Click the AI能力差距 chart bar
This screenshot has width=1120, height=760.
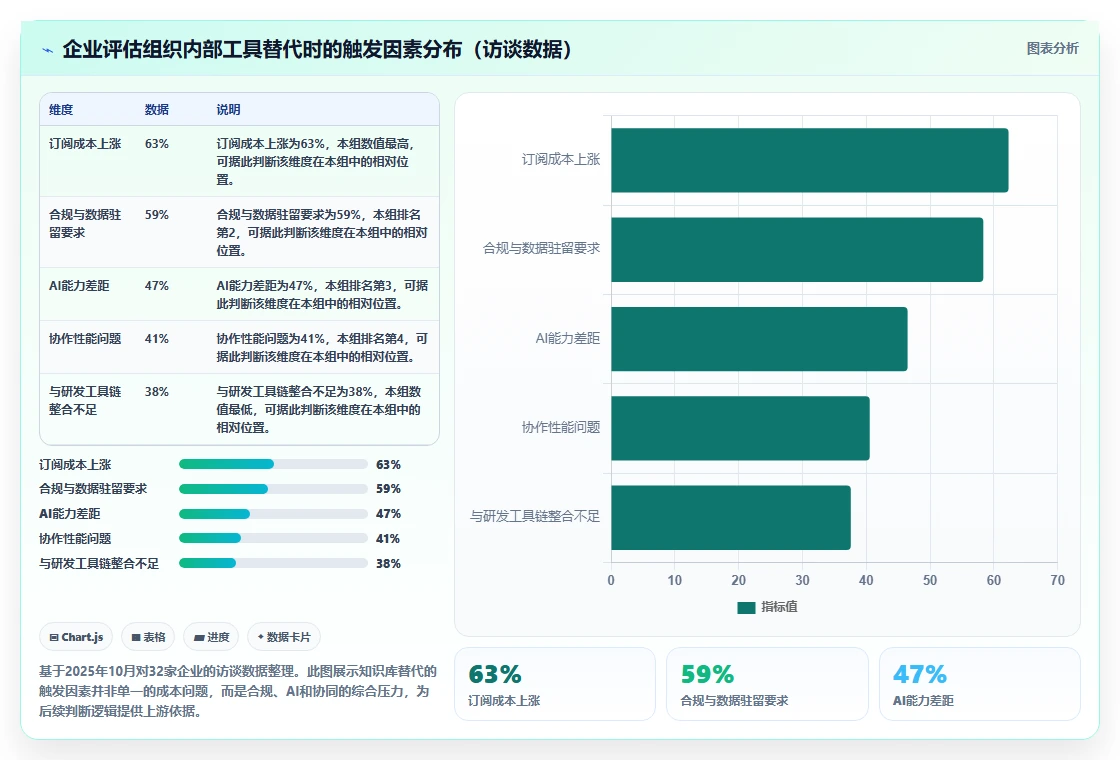click(x=759, y=339)
